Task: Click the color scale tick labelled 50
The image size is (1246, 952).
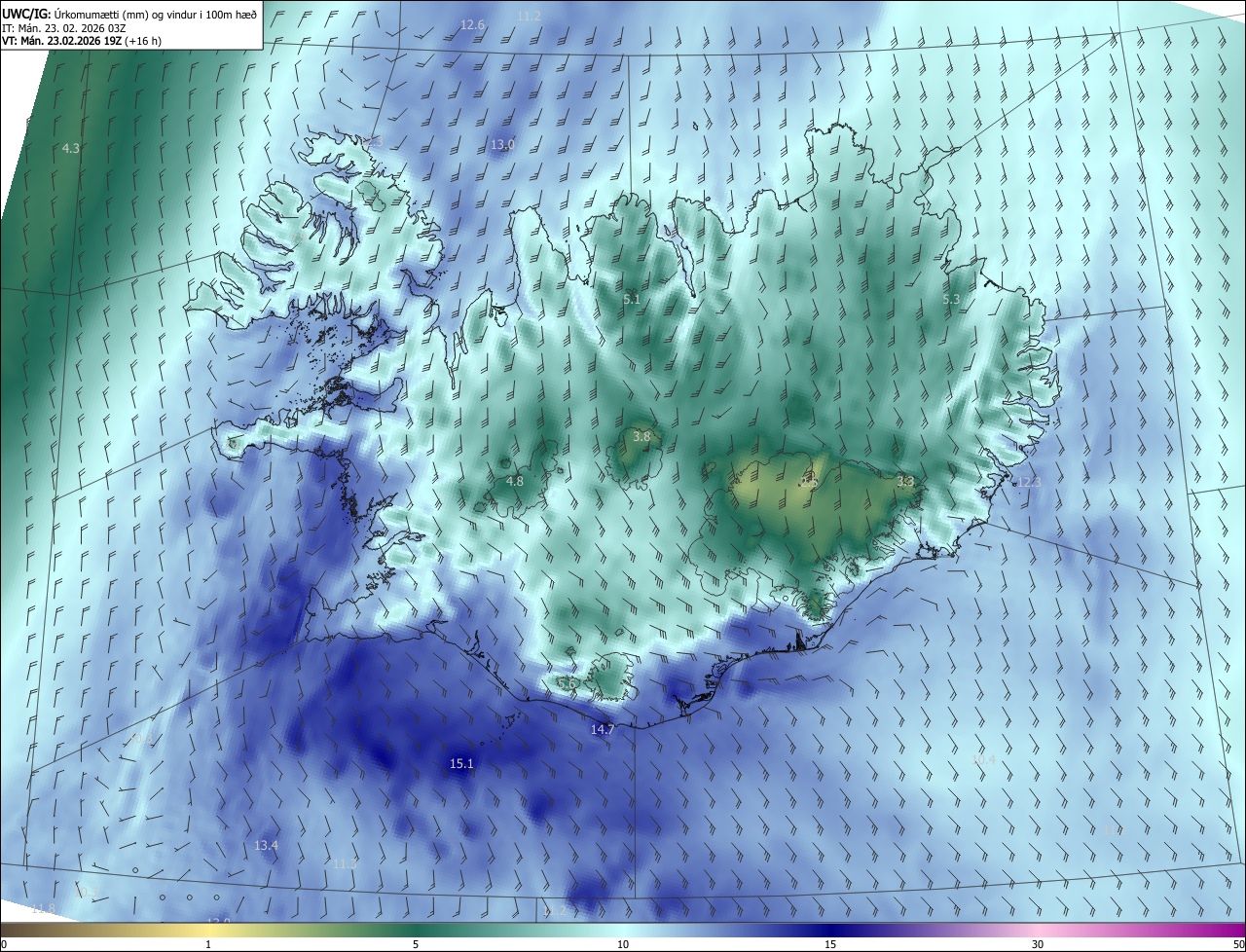Action: click(x=1238, y=944)
